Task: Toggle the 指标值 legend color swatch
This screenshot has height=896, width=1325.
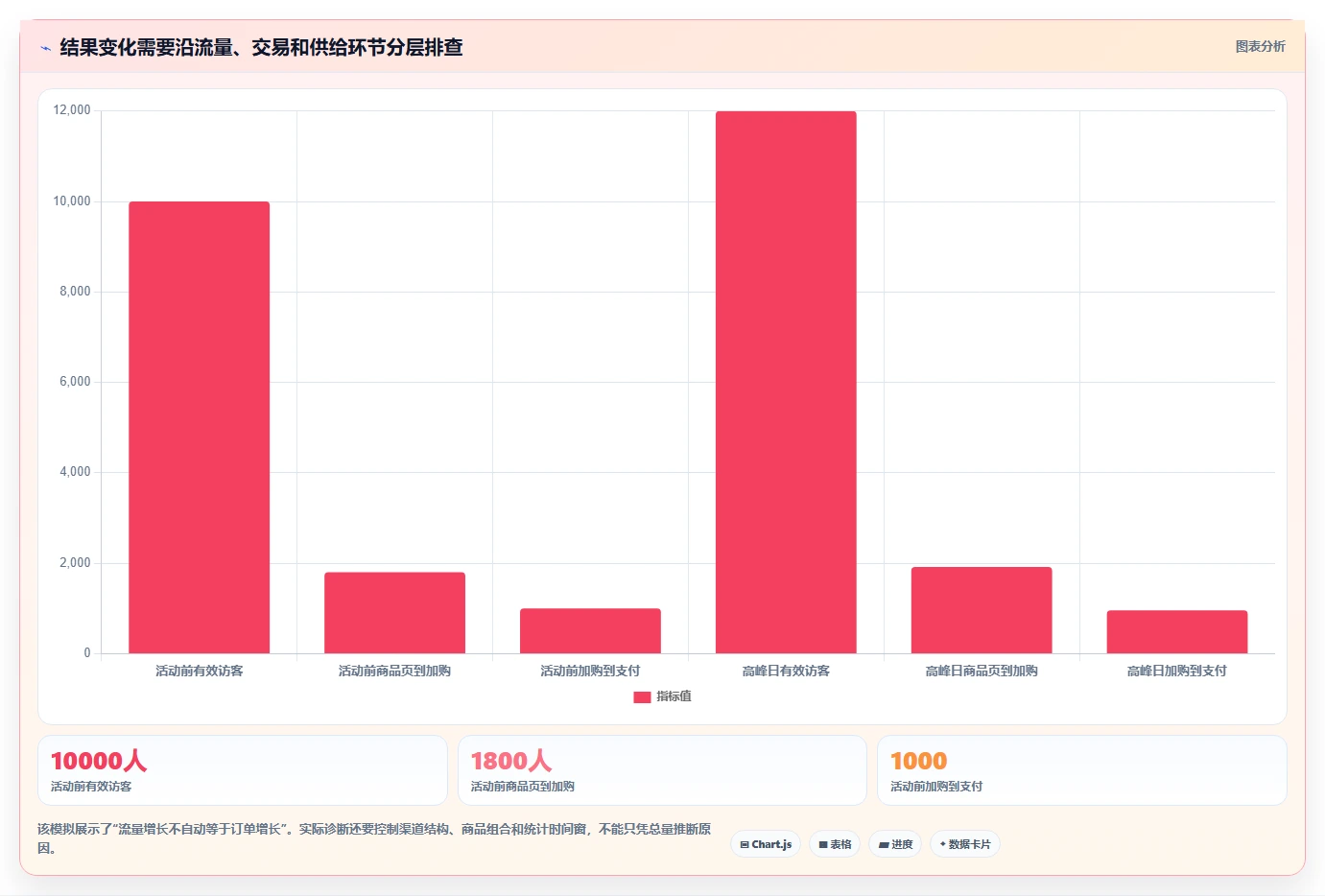Action: (x=642, y=697)
